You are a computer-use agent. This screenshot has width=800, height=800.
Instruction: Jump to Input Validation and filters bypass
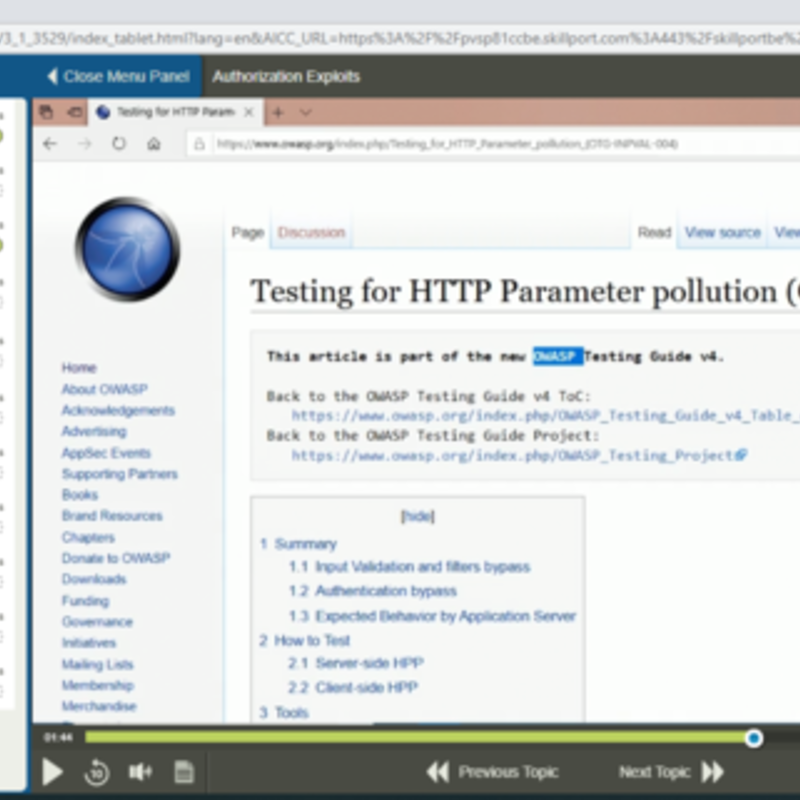tap(410, 567)
